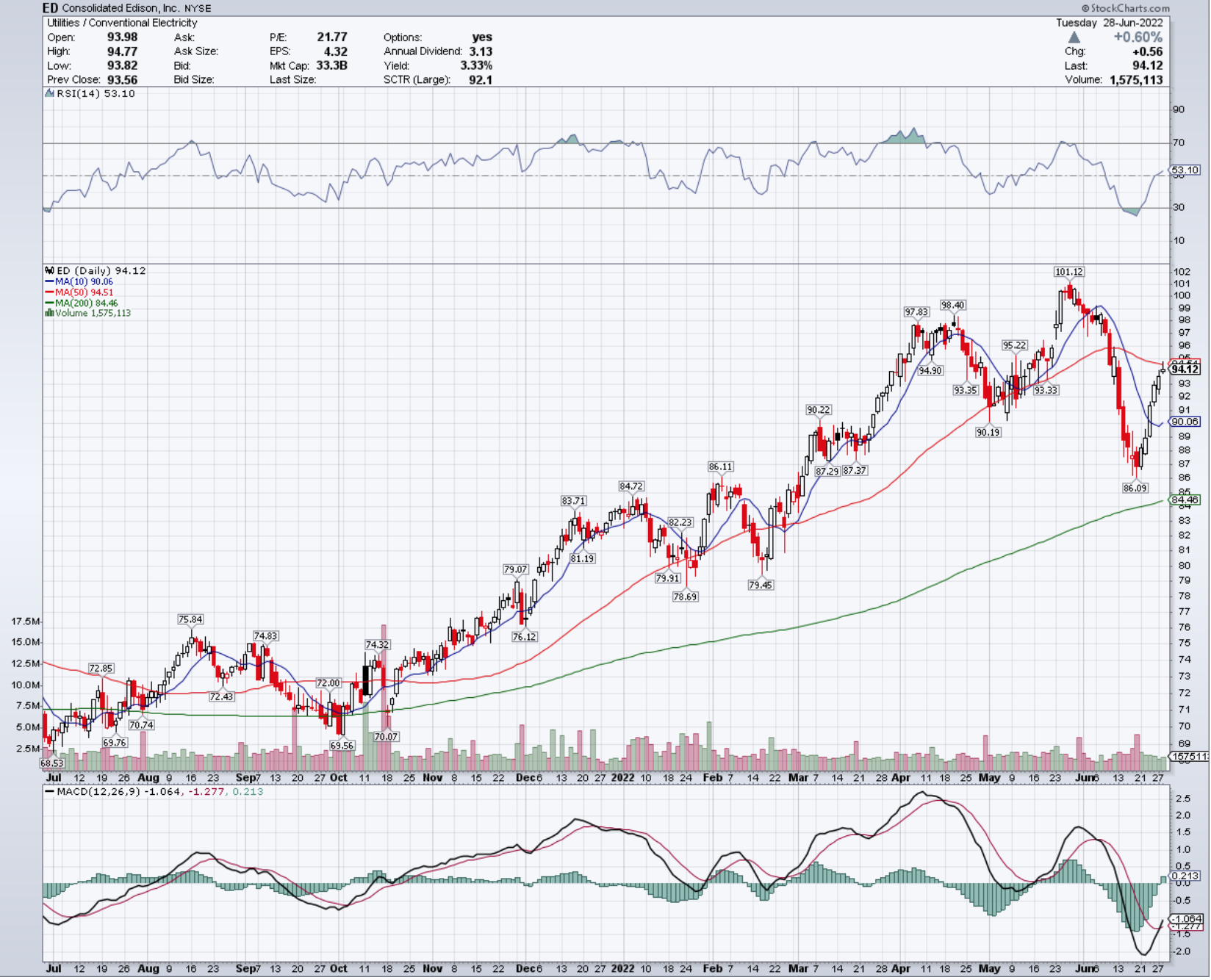The height and width of the screenshot is (980, 1211).
Task: Click the Annual Dividend value 3.13
Action: click(481, 51)
